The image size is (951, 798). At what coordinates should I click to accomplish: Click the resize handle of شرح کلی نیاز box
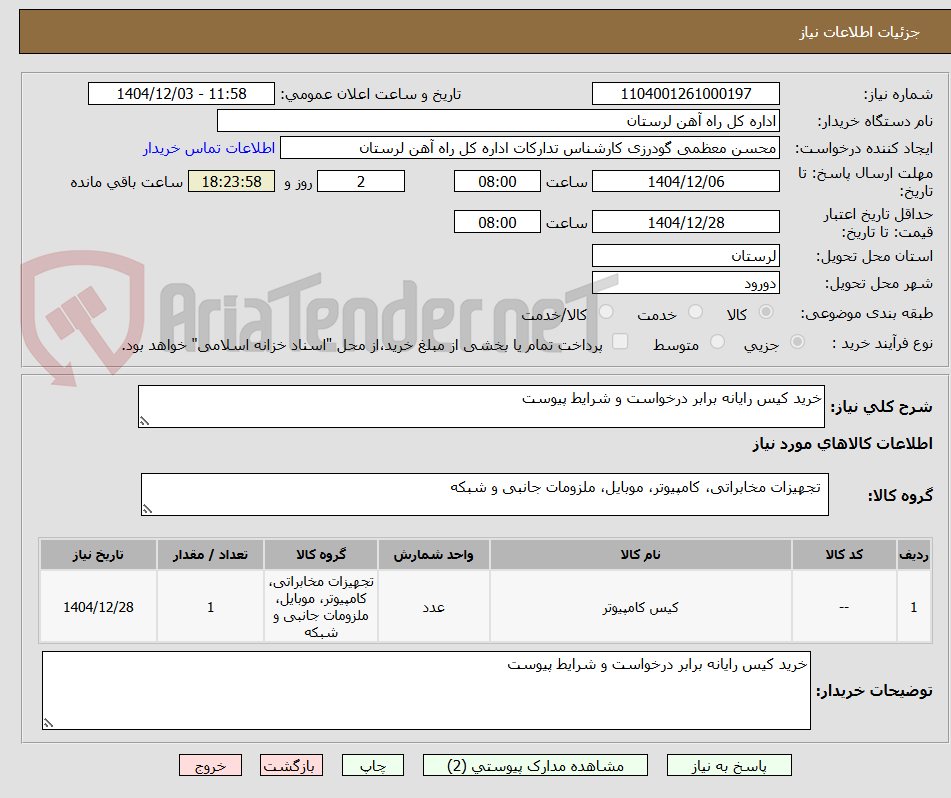pyautogui.click(x=144, y=421)
